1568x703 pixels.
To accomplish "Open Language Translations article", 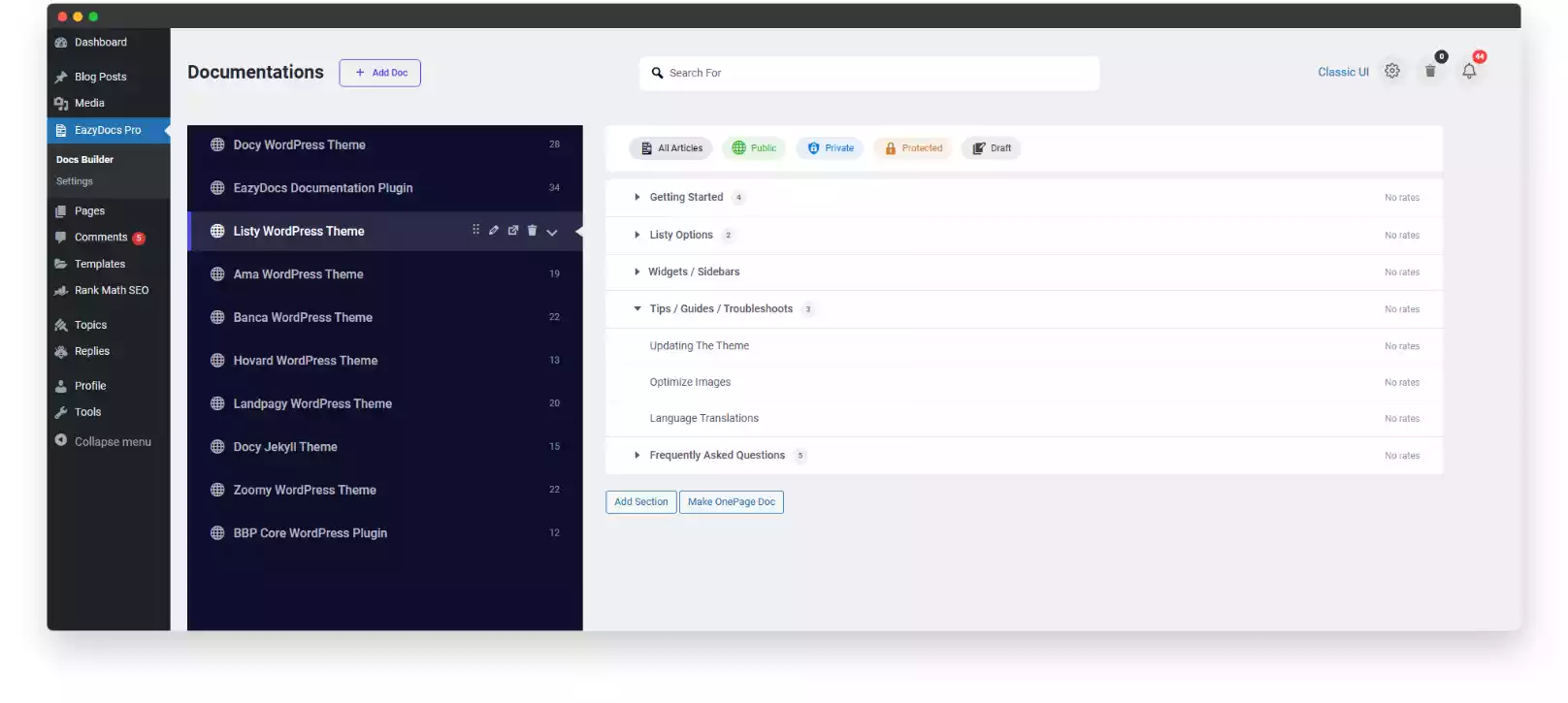I will 703,418.
